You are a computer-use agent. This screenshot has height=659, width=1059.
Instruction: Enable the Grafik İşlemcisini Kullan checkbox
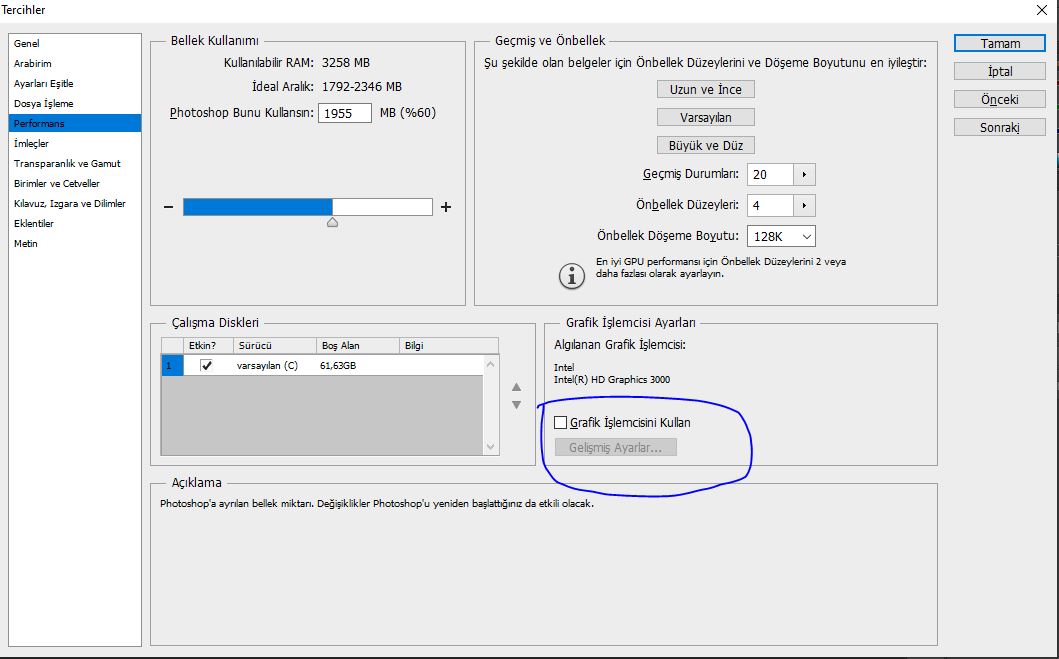point(561,423)
